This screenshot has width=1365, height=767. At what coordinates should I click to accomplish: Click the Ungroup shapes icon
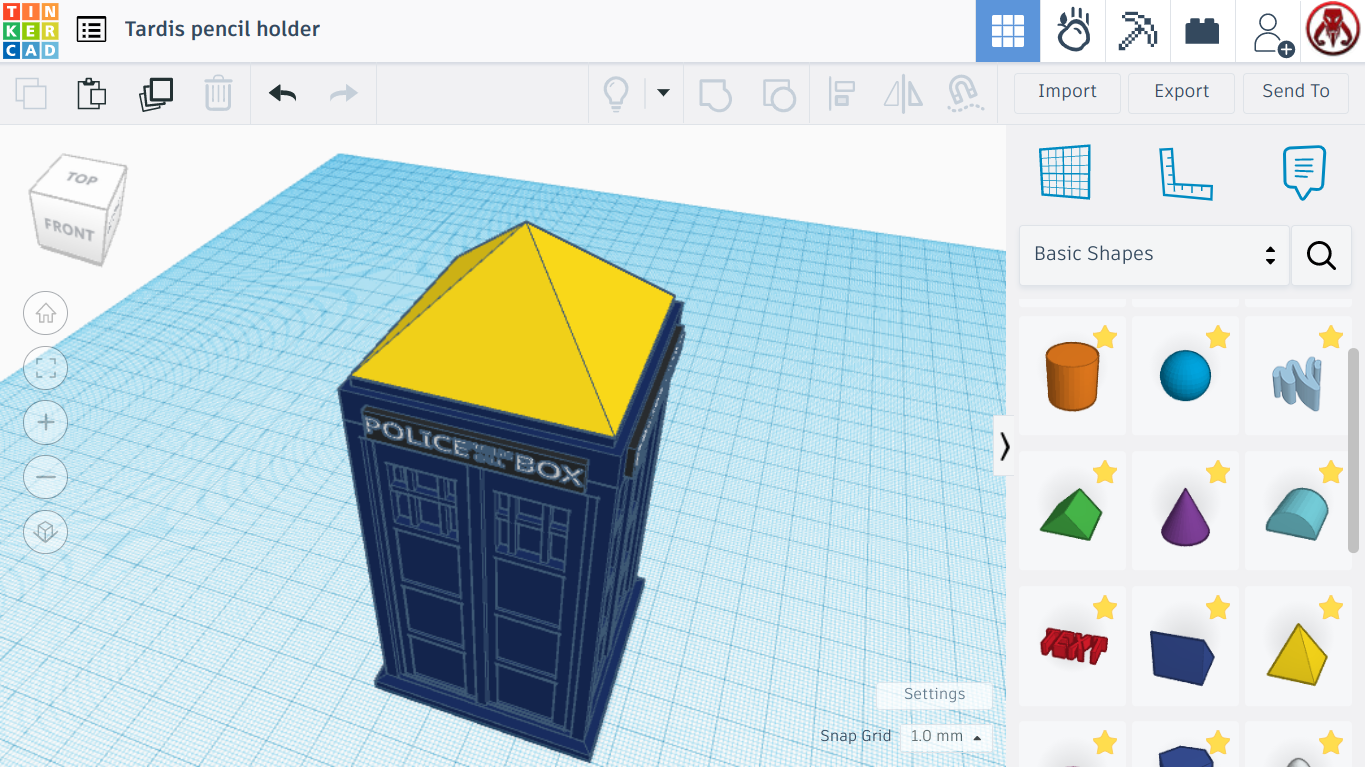pos(779,94)
